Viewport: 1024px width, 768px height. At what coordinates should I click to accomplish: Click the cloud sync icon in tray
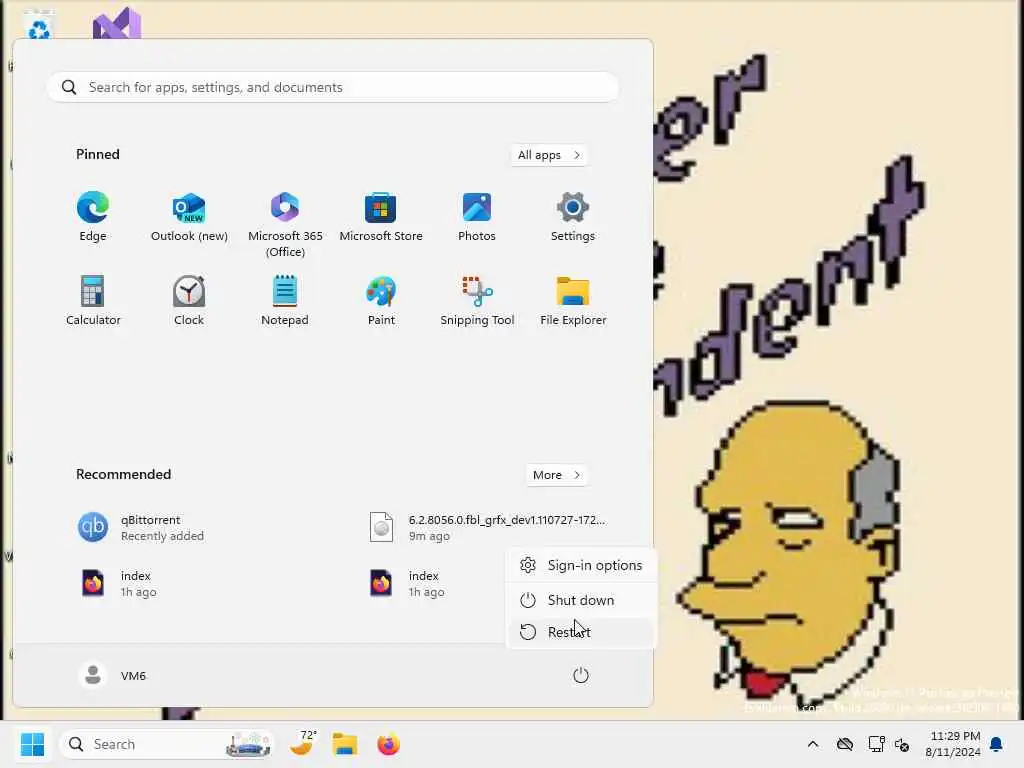click(845, 744)
